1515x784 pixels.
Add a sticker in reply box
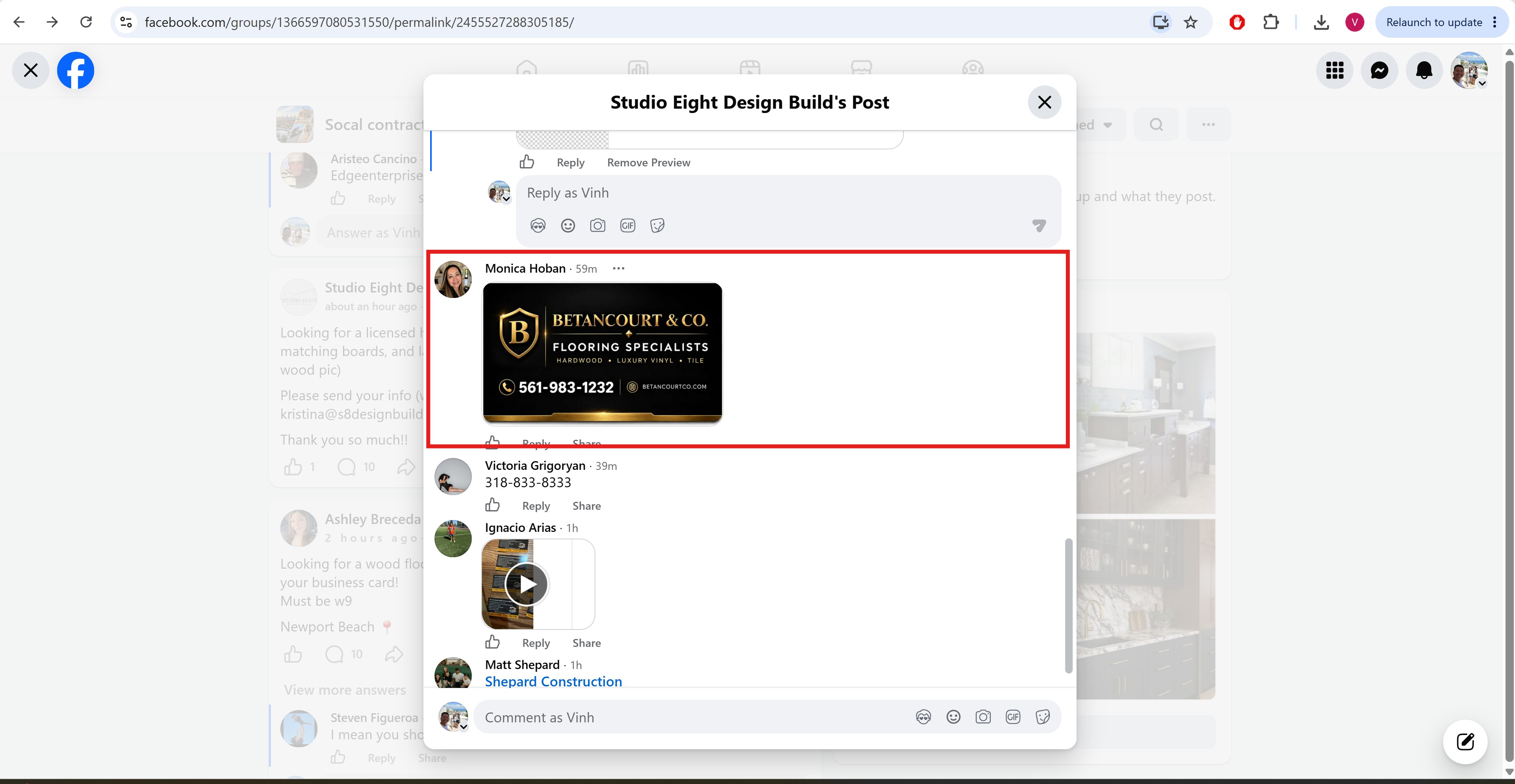(657, 226)
